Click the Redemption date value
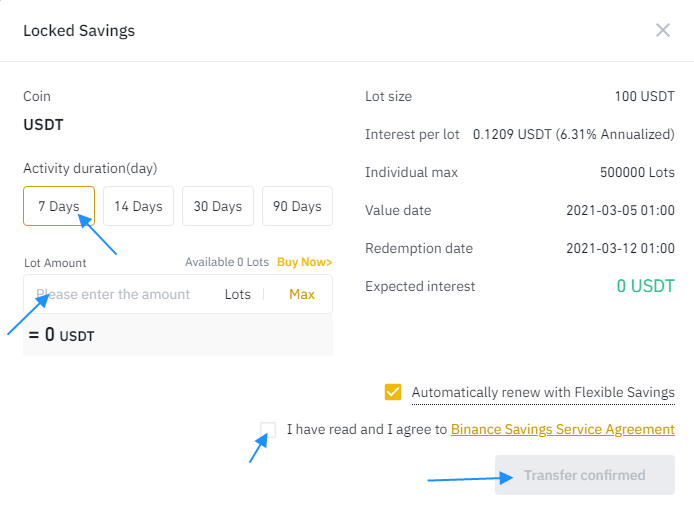Screen dimensions: 694x516 (620, 249)
